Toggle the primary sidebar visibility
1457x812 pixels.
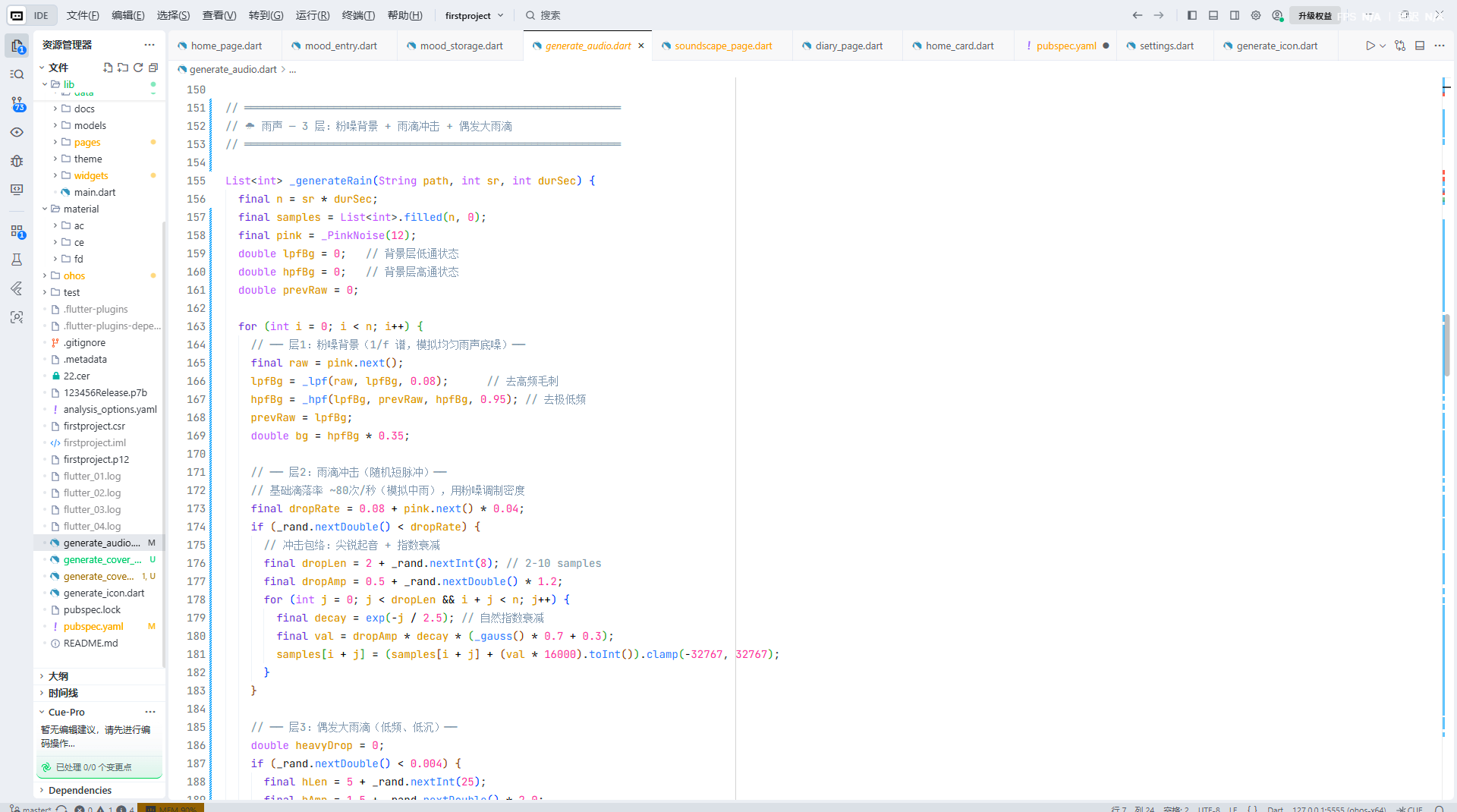(x=1192, y=15)
